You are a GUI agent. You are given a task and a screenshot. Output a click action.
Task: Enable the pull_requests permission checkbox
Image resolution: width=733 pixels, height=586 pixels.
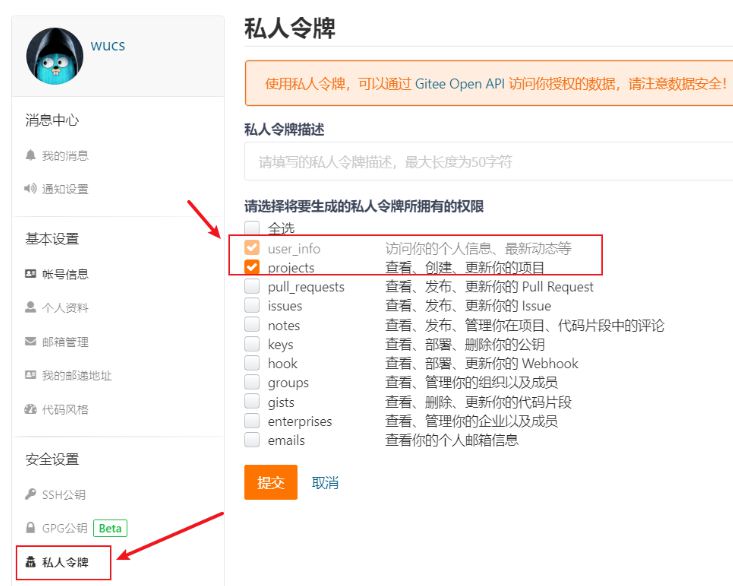tap(252, 287)
